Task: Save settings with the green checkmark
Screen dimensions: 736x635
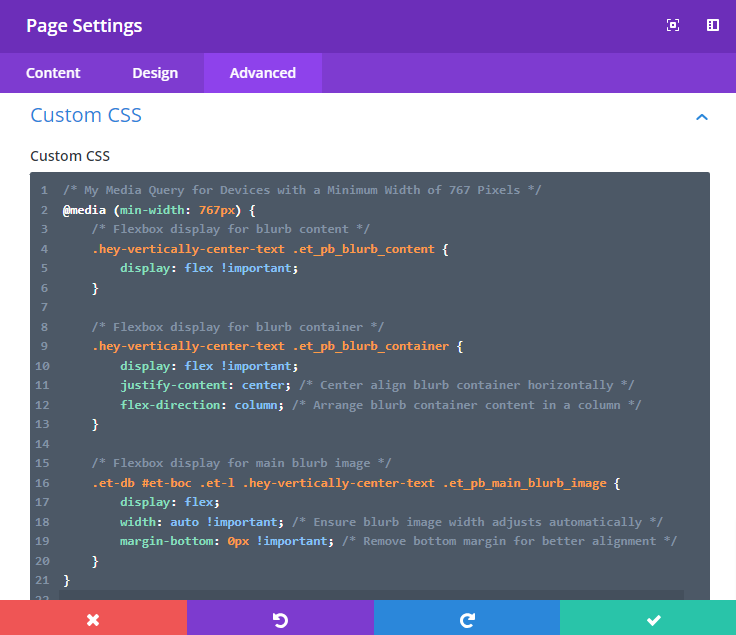Action: (653, 619)
